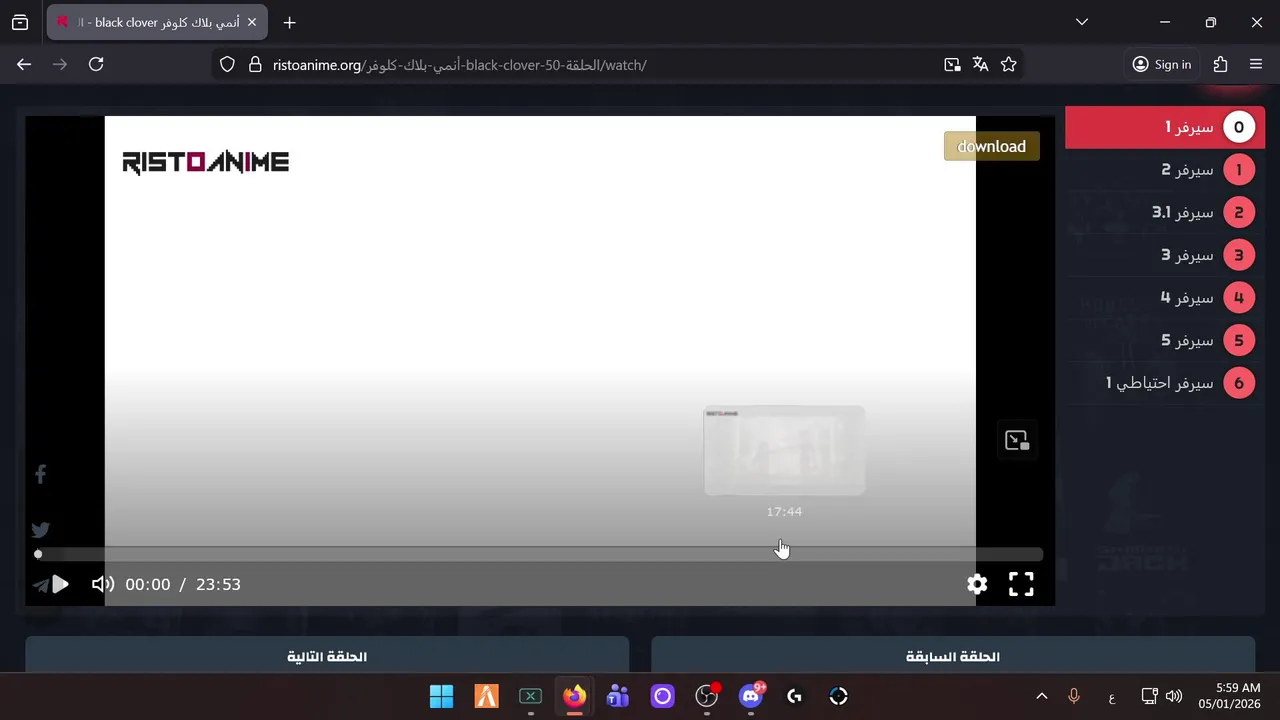This screenshot has width=1280, height=720.
Task: Toggle fullscreen mode for the video
Action: pyautogui.click(x=1021, y=584)
